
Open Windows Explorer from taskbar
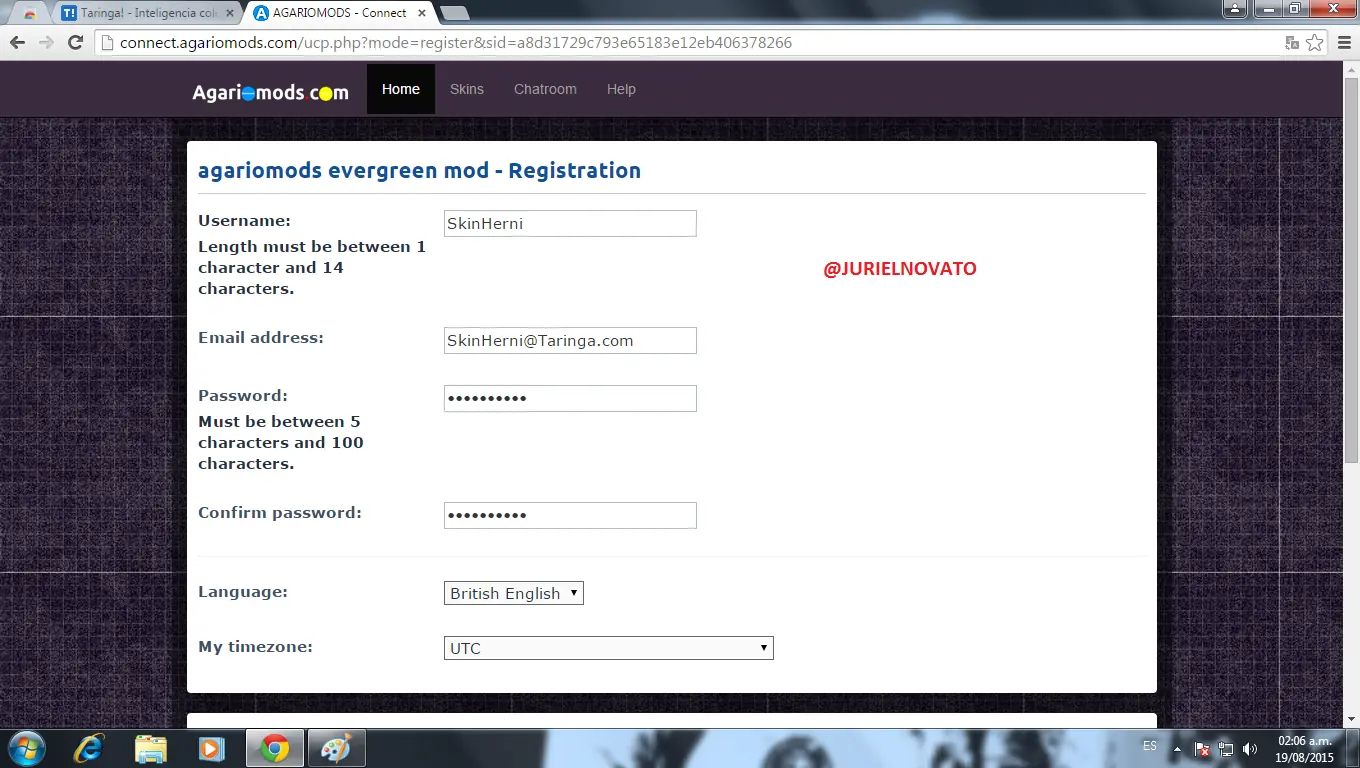click(x=151, y=748)
